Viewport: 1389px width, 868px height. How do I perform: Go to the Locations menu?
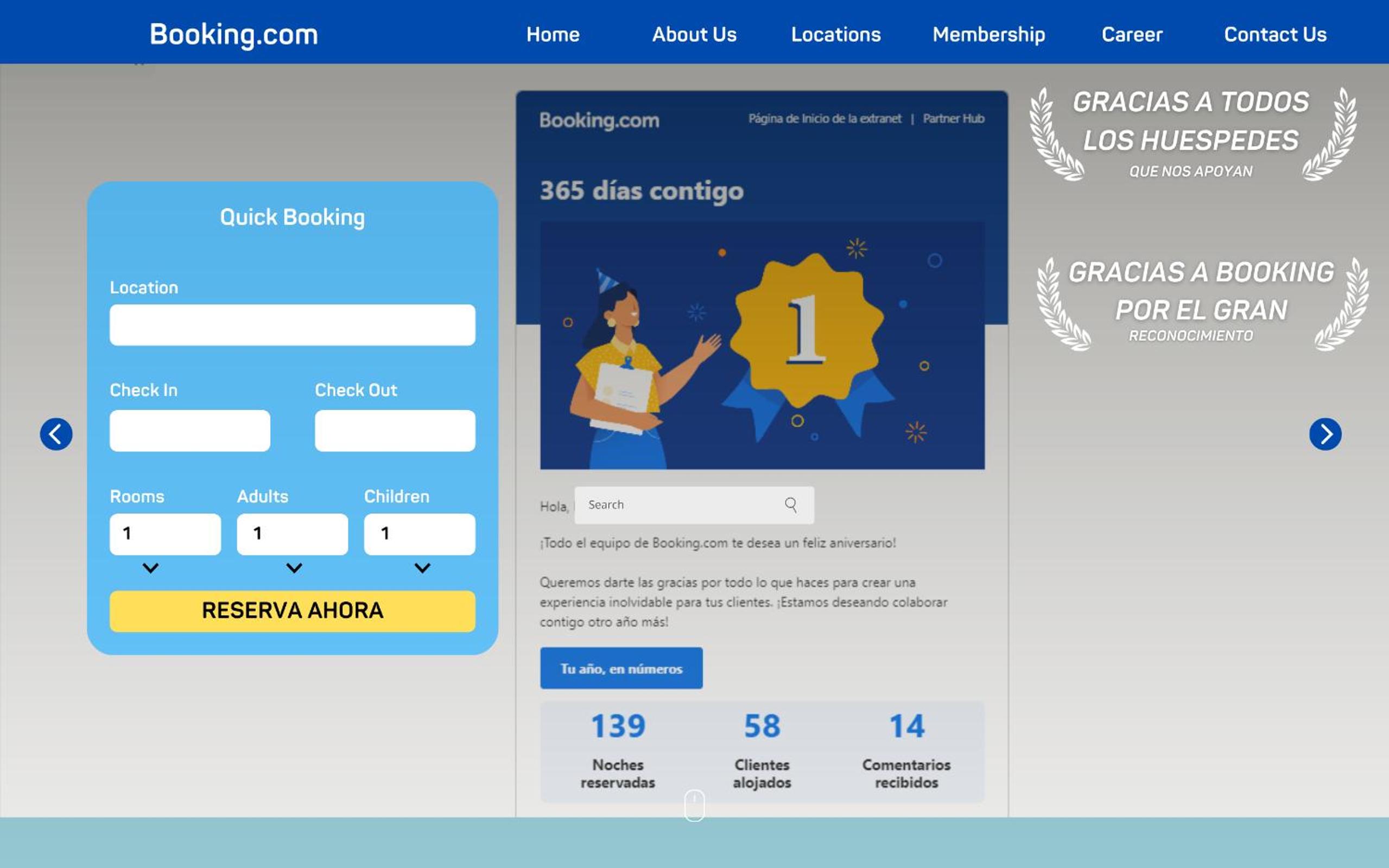pos(835,34)
